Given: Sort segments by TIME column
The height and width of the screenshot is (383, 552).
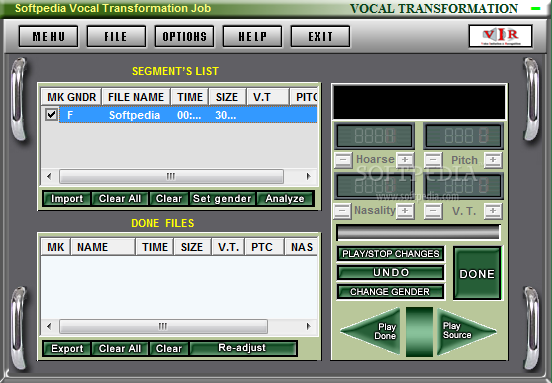Looking at the screenshot, I should point(190,97).
